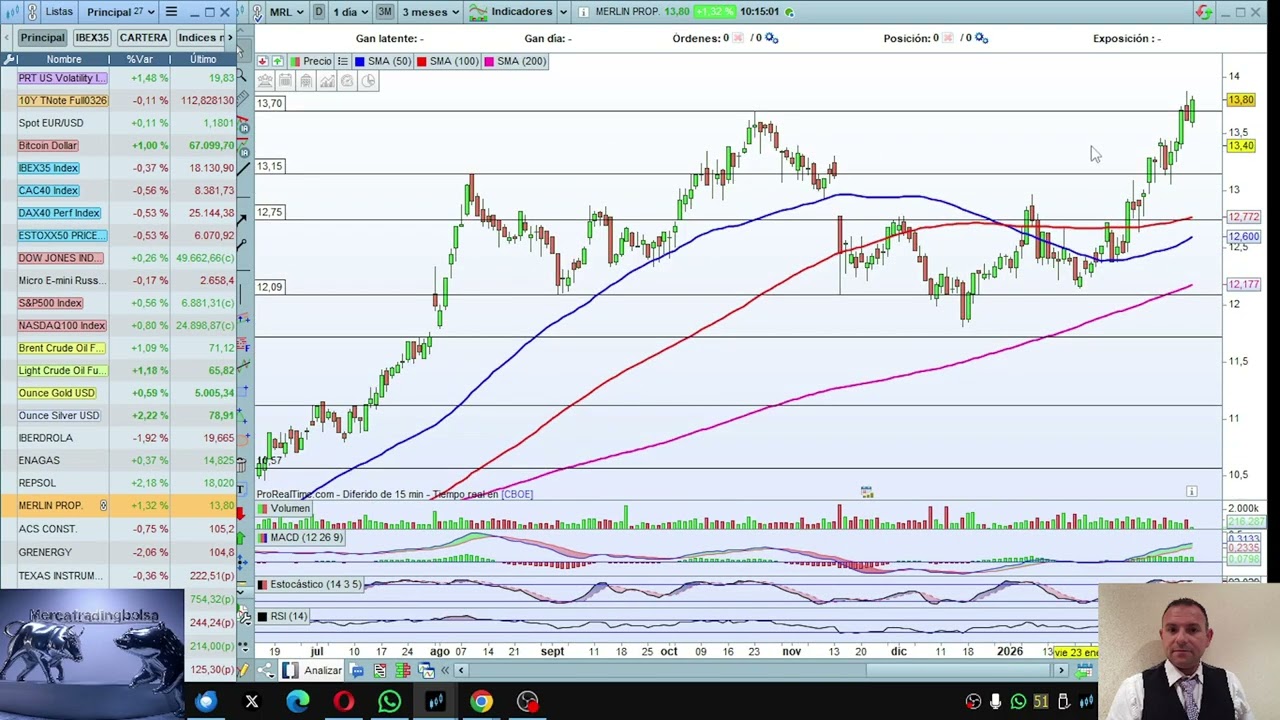Open Google Chrome from the taskbar

pyautogui.click(x=481, y=701)
